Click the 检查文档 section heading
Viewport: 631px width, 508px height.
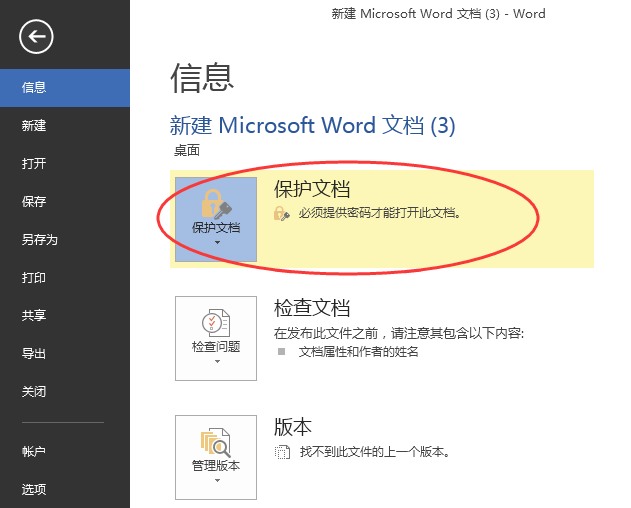coord(312,308)
